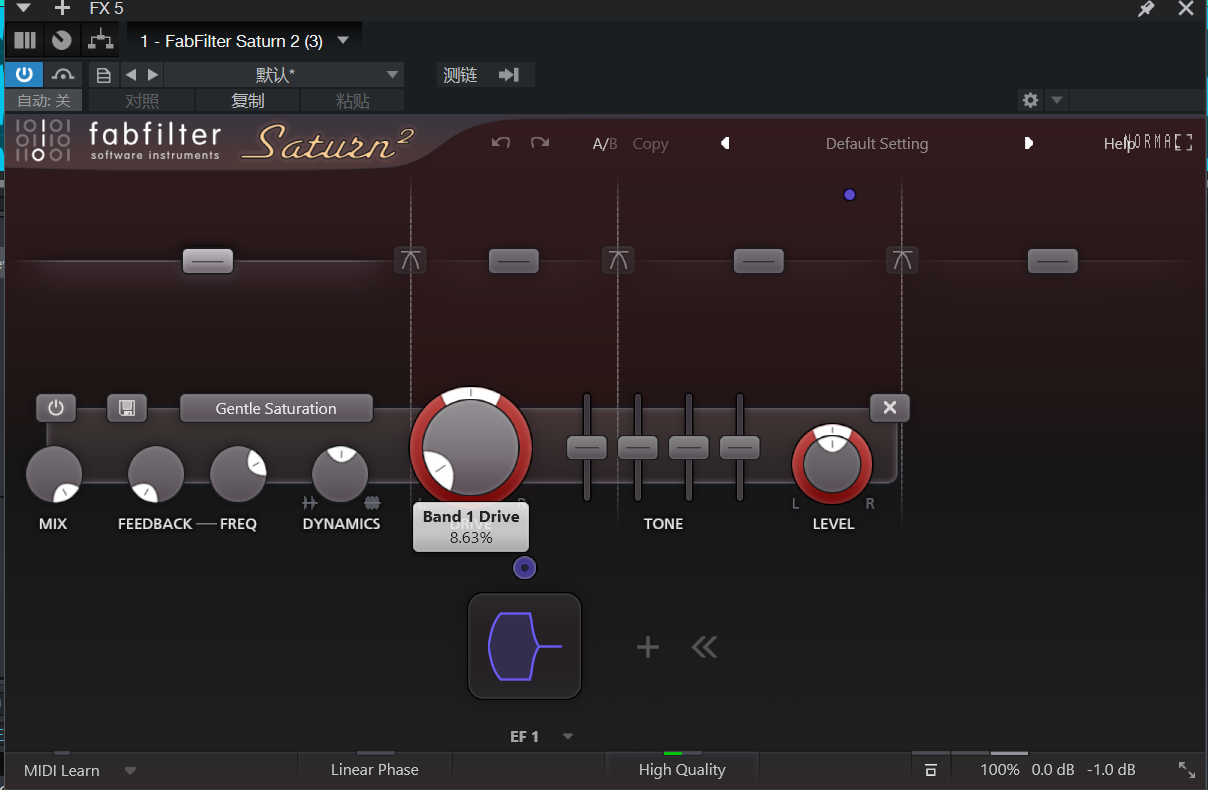The width and height of the screenshot is (1208, 790).
Task: Toggle plugin bypass power button in host
Action: (24, 75)
